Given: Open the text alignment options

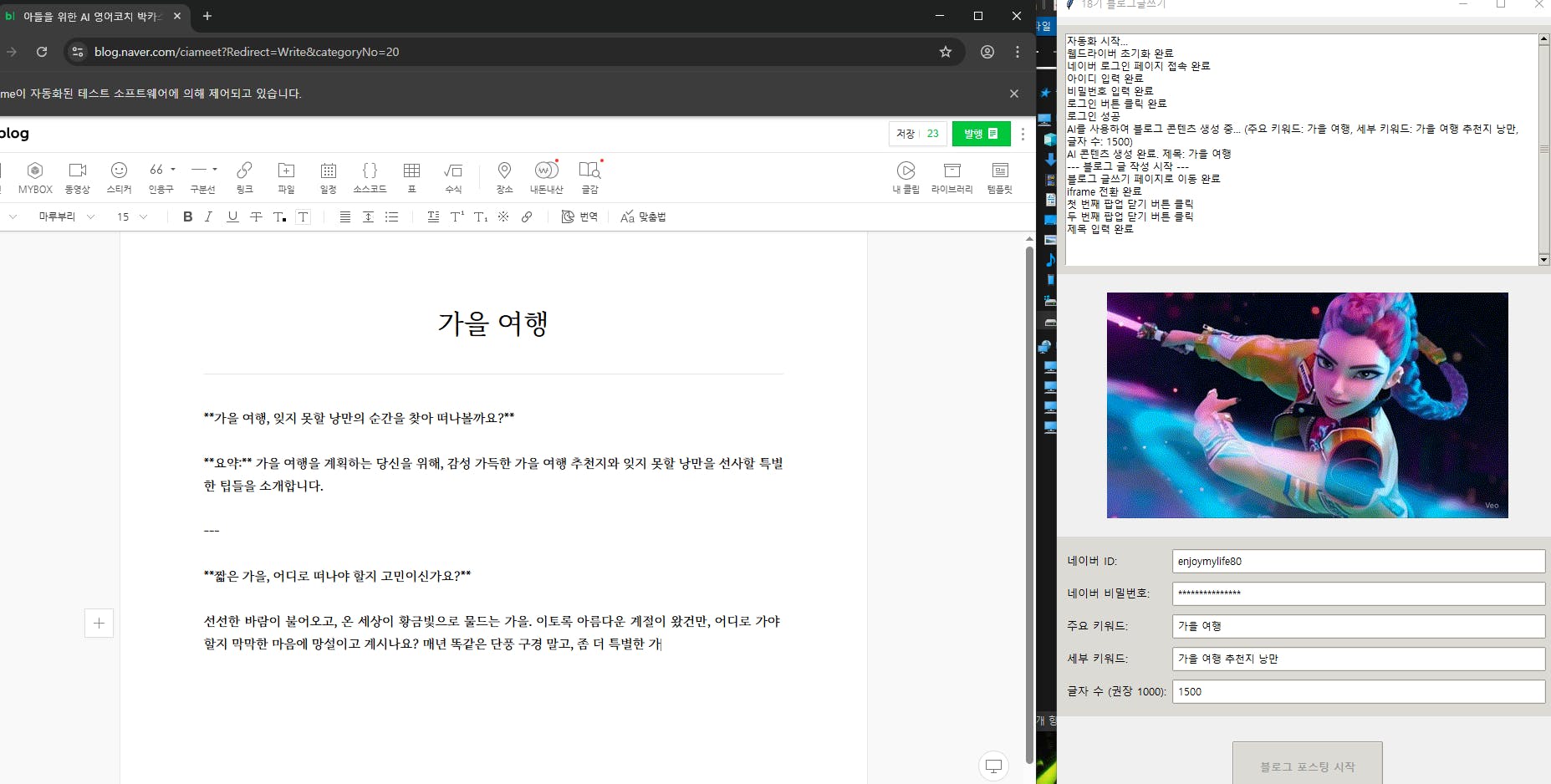Looking at the screenshot, I should [344, 216].
